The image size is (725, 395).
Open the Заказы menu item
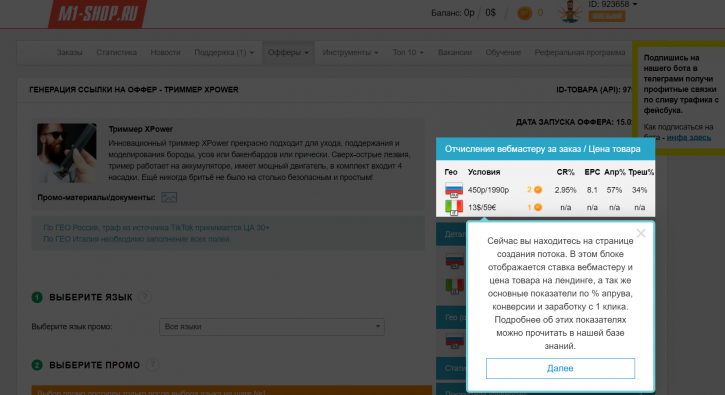coord(69,52)
